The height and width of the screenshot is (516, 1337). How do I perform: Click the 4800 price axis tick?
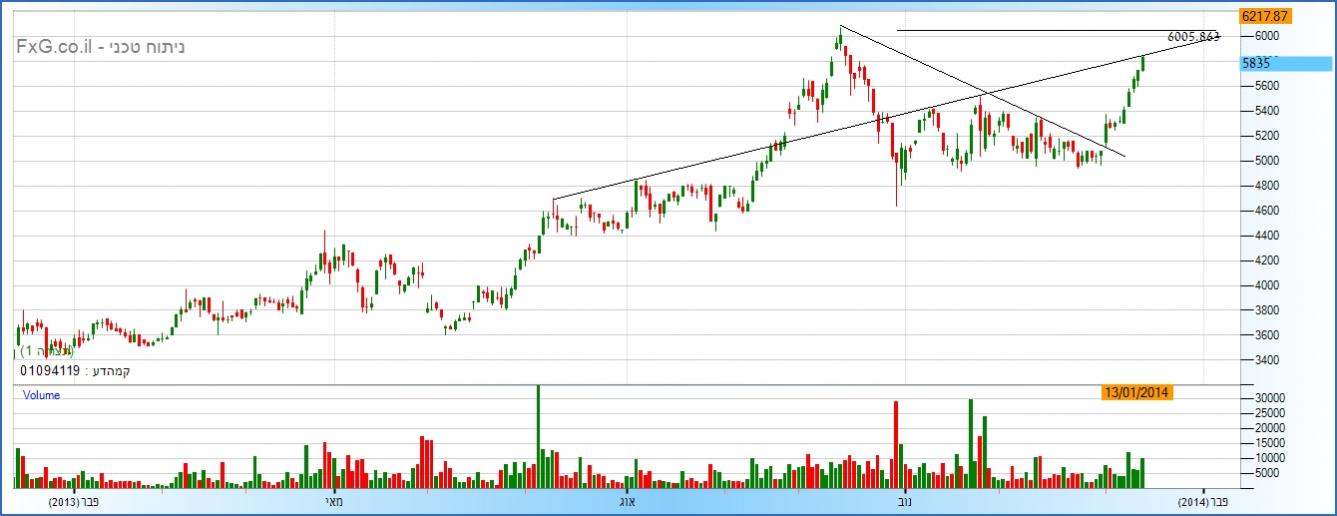pos(1268,185)
